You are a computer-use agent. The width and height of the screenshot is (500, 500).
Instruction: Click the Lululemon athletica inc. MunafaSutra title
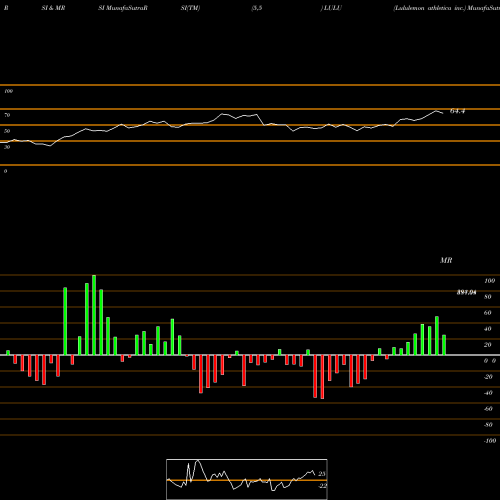coord(447,8)
